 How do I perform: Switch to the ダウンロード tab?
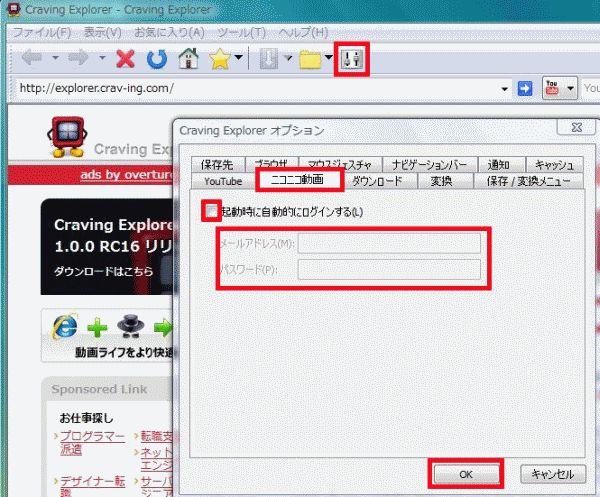click(377, 181)
